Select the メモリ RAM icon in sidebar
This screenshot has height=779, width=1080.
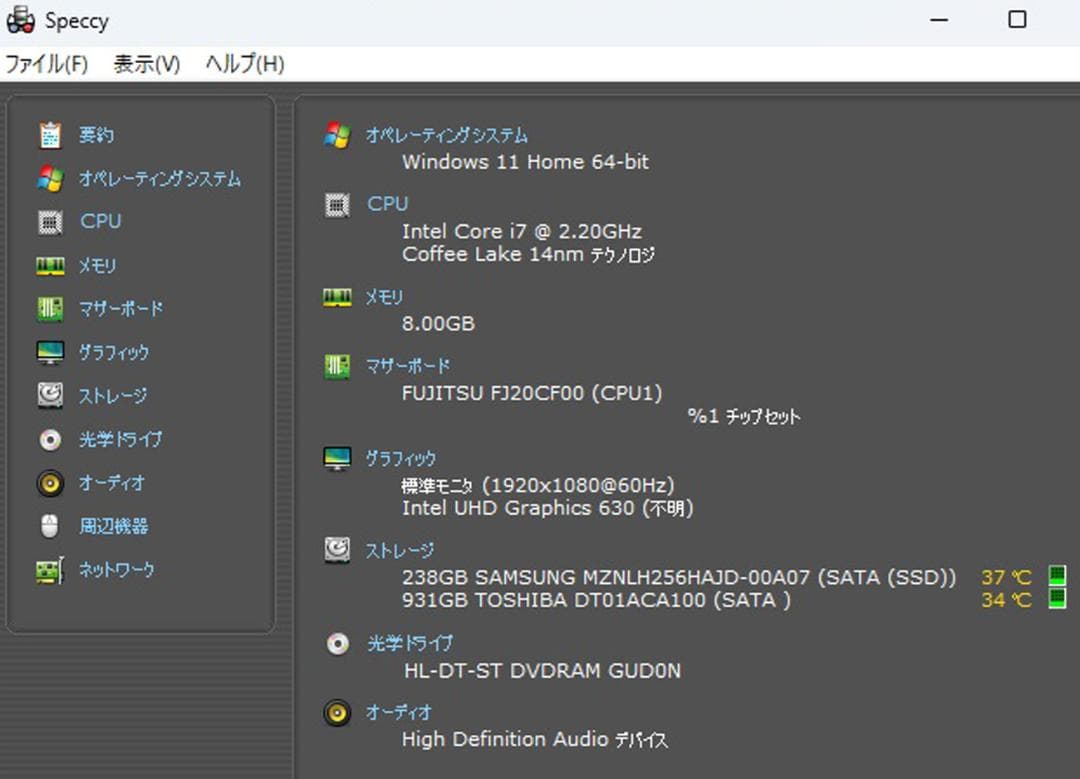(48, 265)
